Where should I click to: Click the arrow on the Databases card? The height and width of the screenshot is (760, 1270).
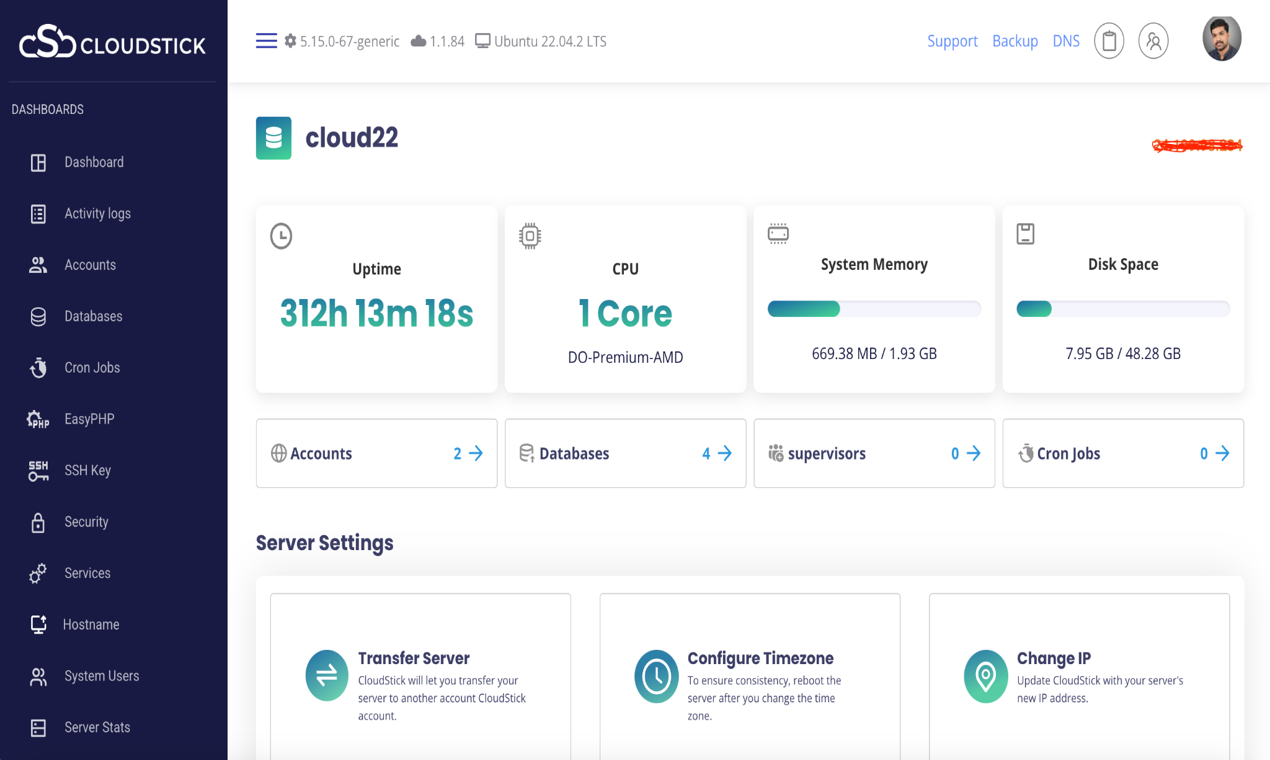pyautogui.click(x=723, y=453)
